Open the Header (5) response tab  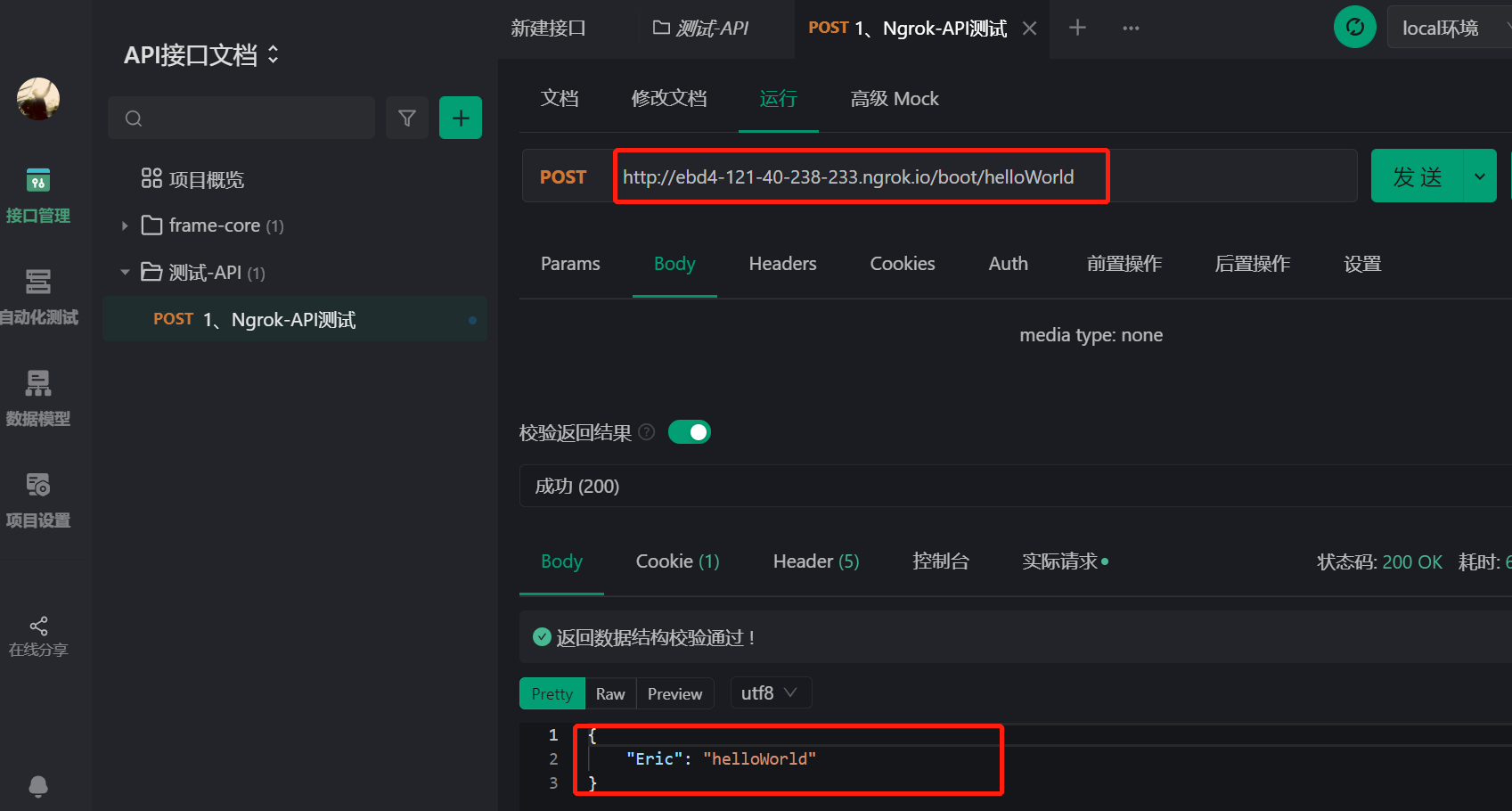point(816,561)
